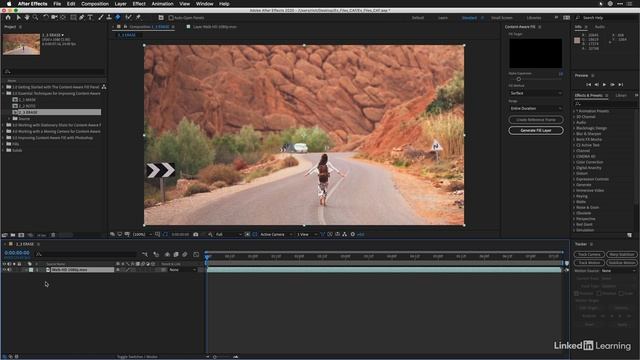Toggle the audio speaker switch for the layer
This screenshot has width=640, height=360.
coord(9,270)
